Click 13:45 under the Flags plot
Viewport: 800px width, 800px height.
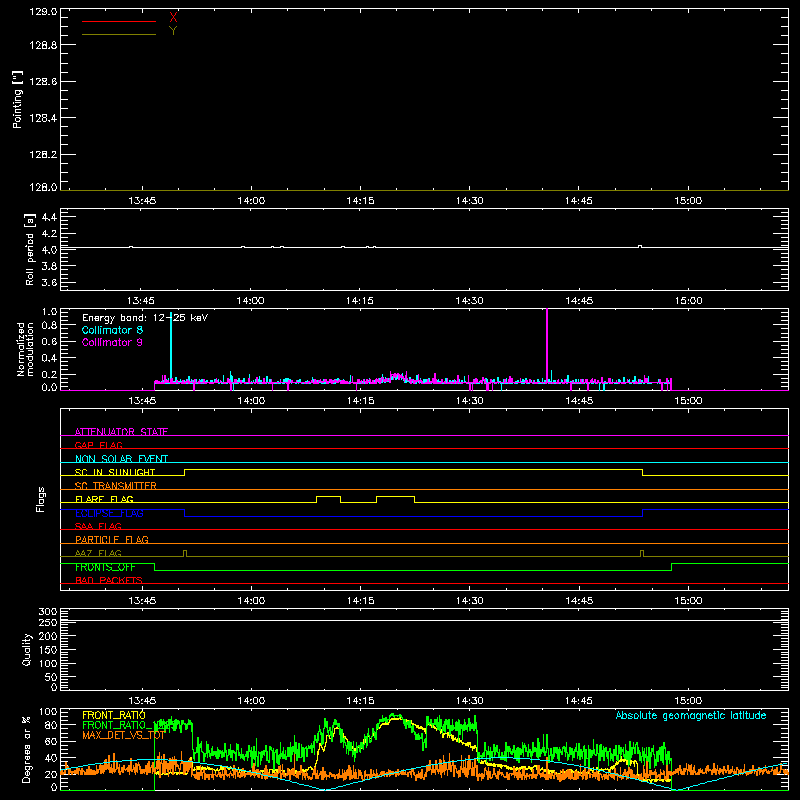click(142, 601)
